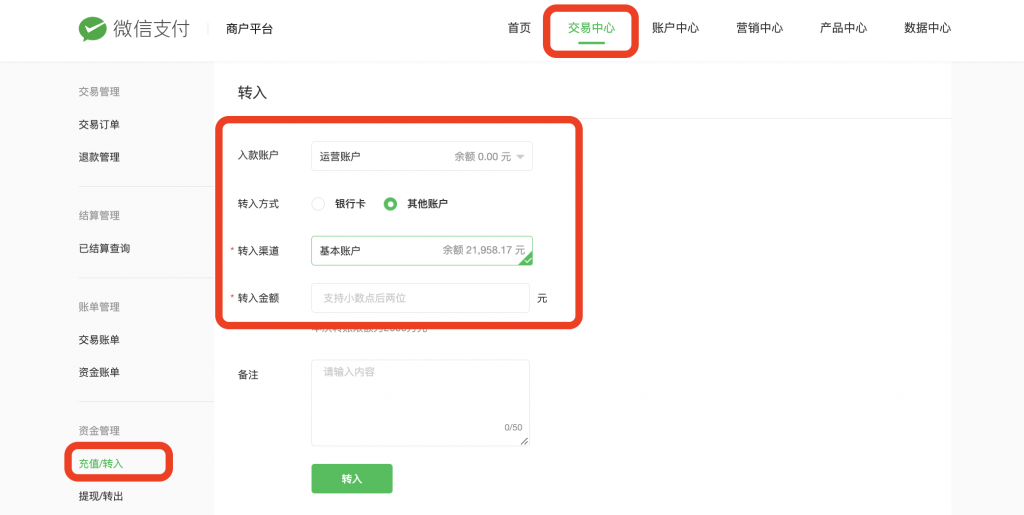Image resolution: width=1024 pixels, height=515 pixels.
Task: Expand the 入款账户 dropdown arrow
Action: coord(520,157)
